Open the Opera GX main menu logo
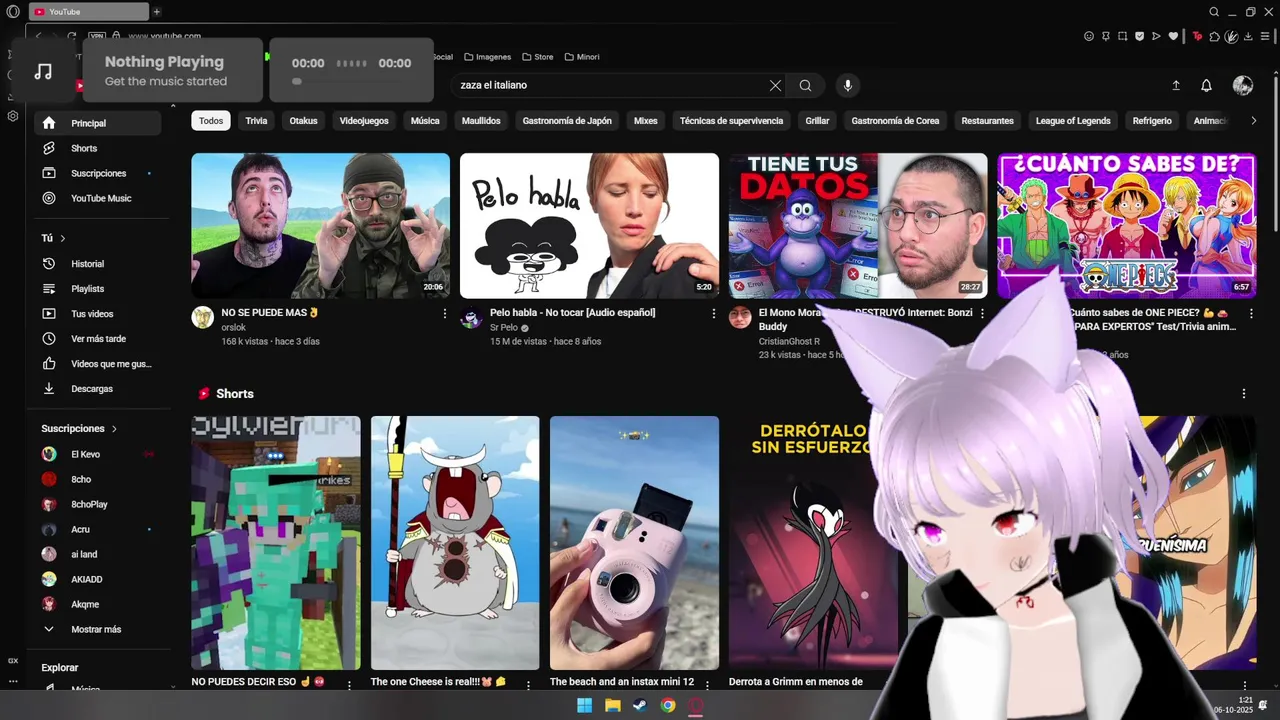This screenshot has width=1280, height=720. tap(13, 12)
